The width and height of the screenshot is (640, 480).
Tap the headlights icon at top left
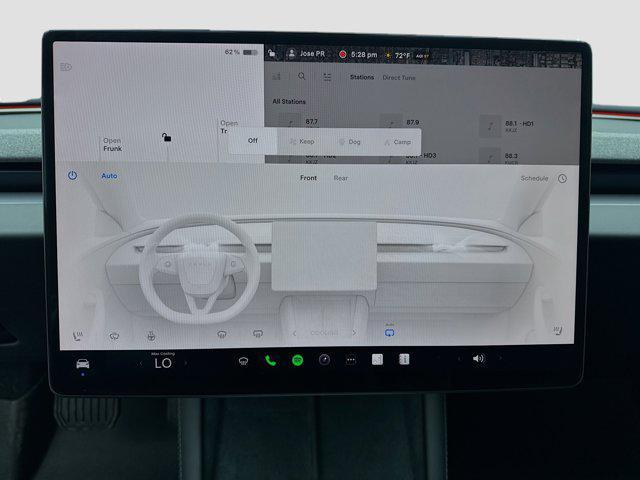66,67
